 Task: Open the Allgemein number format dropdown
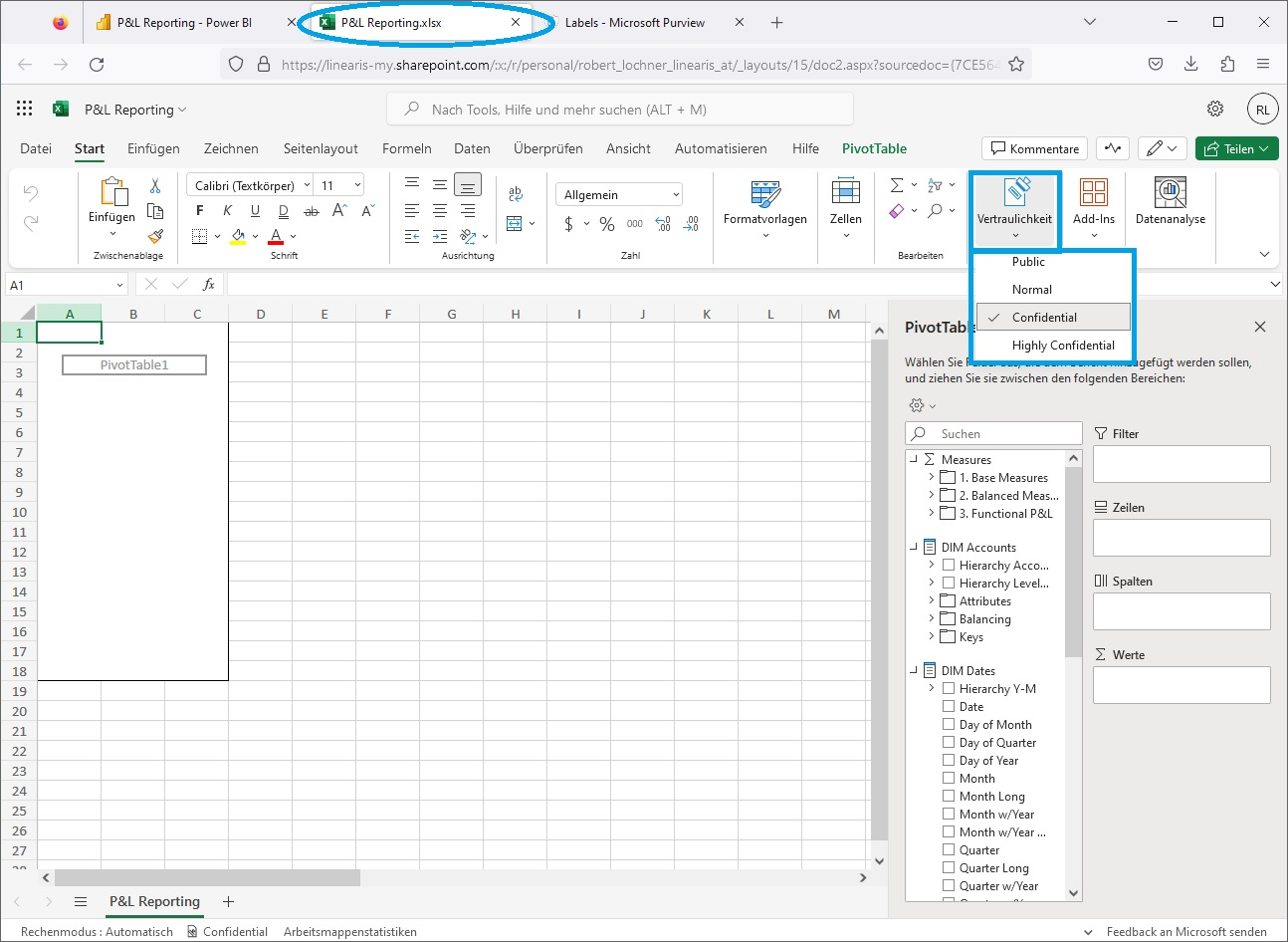click(x=618, y=193)
